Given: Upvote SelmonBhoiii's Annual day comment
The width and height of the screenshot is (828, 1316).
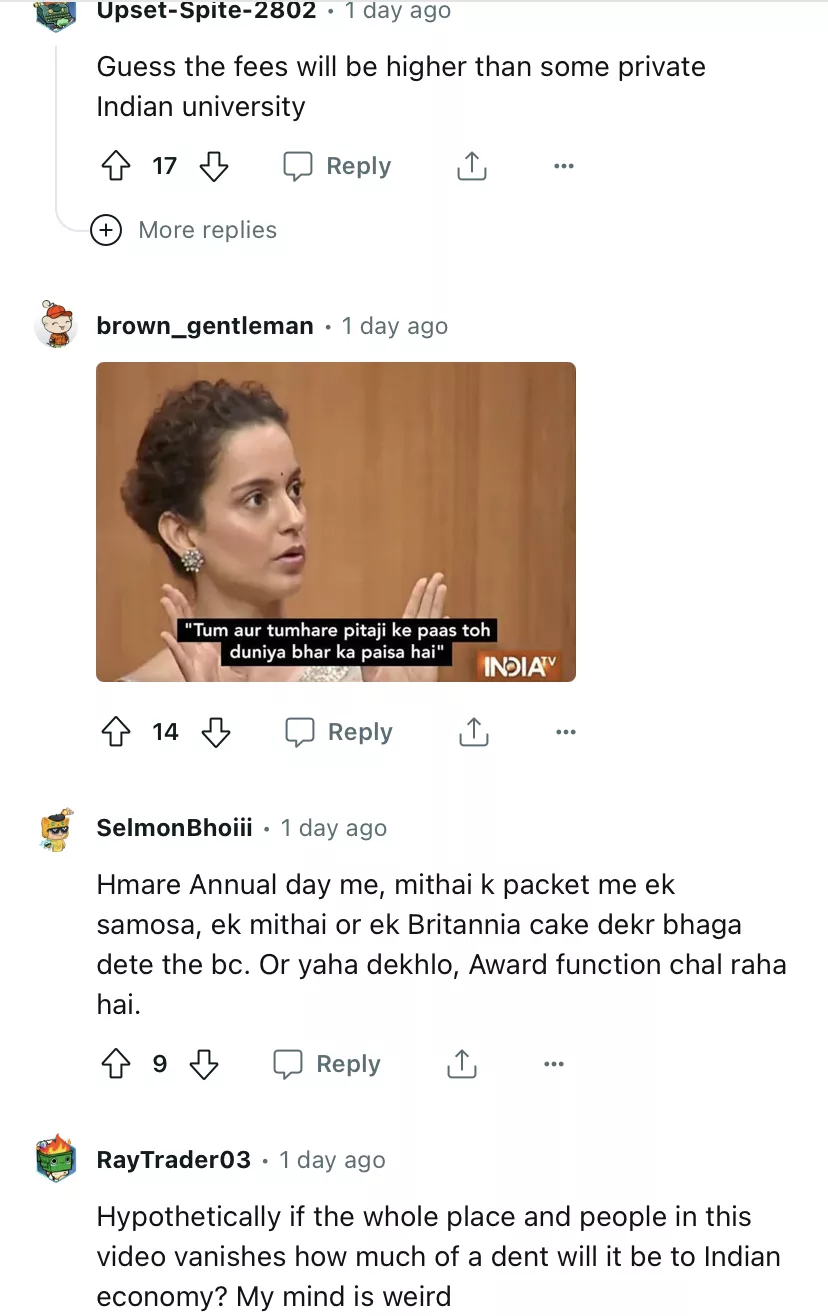Looking at the screenshot, I should point(117,1064).
